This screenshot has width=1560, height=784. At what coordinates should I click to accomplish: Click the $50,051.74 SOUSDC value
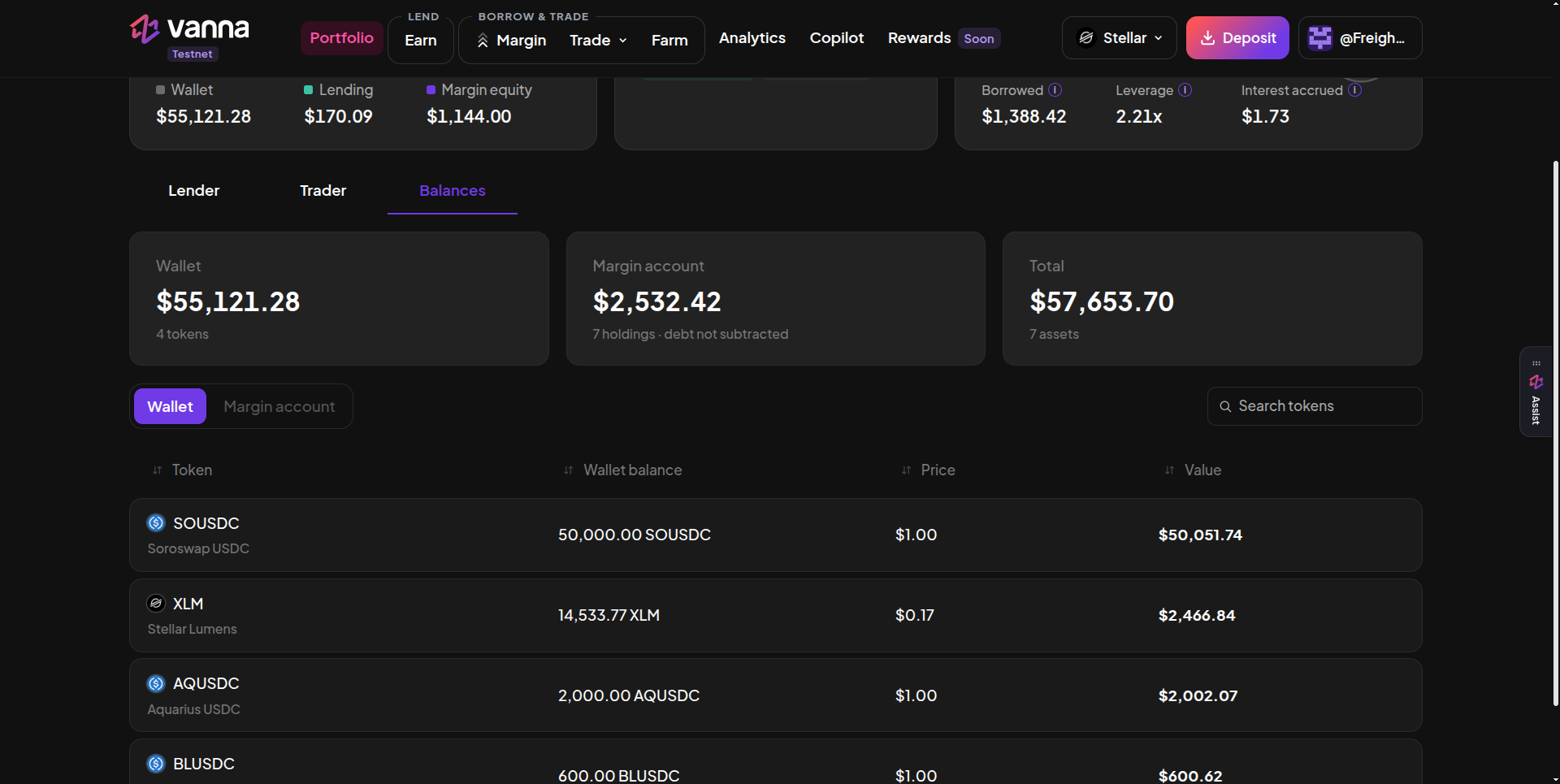pos(1200,535)
